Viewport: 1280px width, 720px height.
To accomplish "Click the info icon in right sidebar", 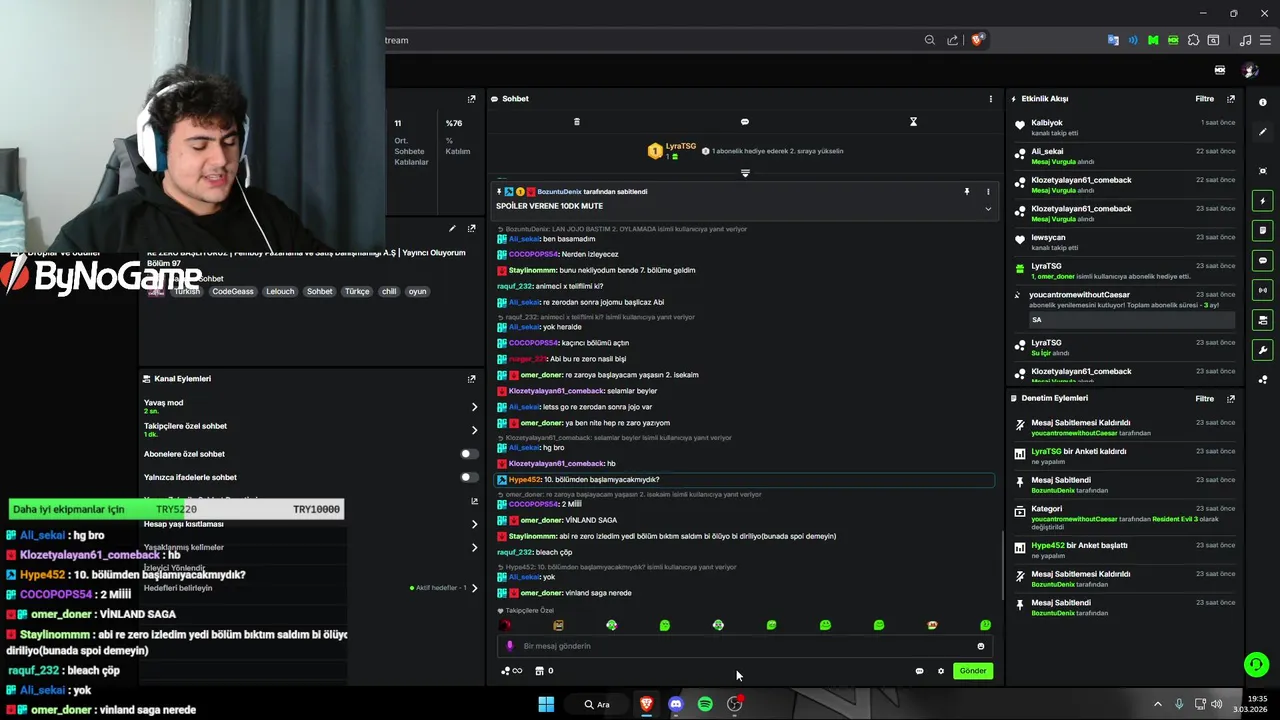I will tap(1263, 102).
